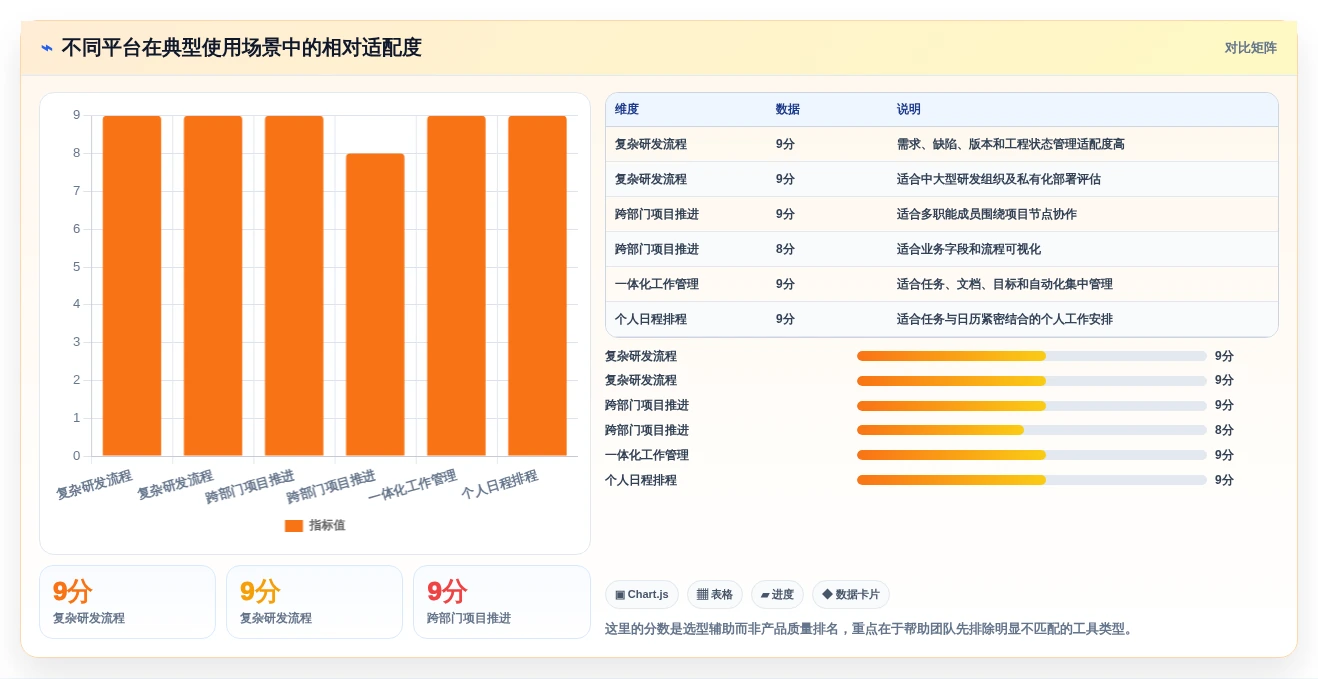Click the 数据卡片 chip
The image size is (1318, 679).
[851, 595]
